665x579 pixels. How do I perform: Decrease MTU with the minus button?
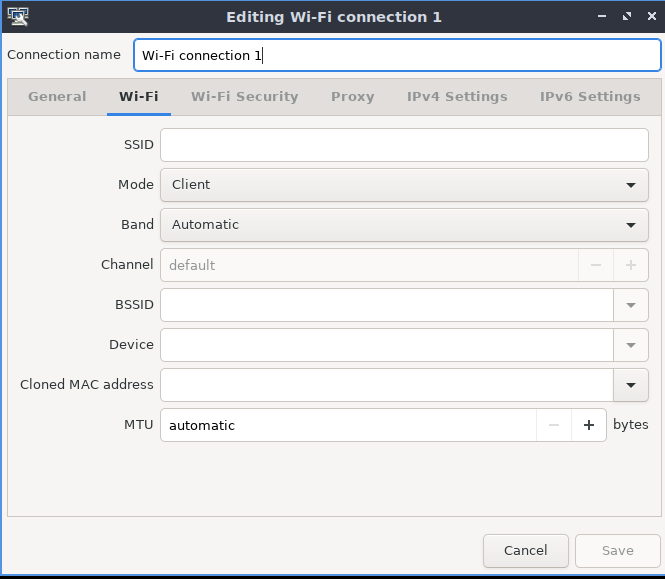coord(554,425)
